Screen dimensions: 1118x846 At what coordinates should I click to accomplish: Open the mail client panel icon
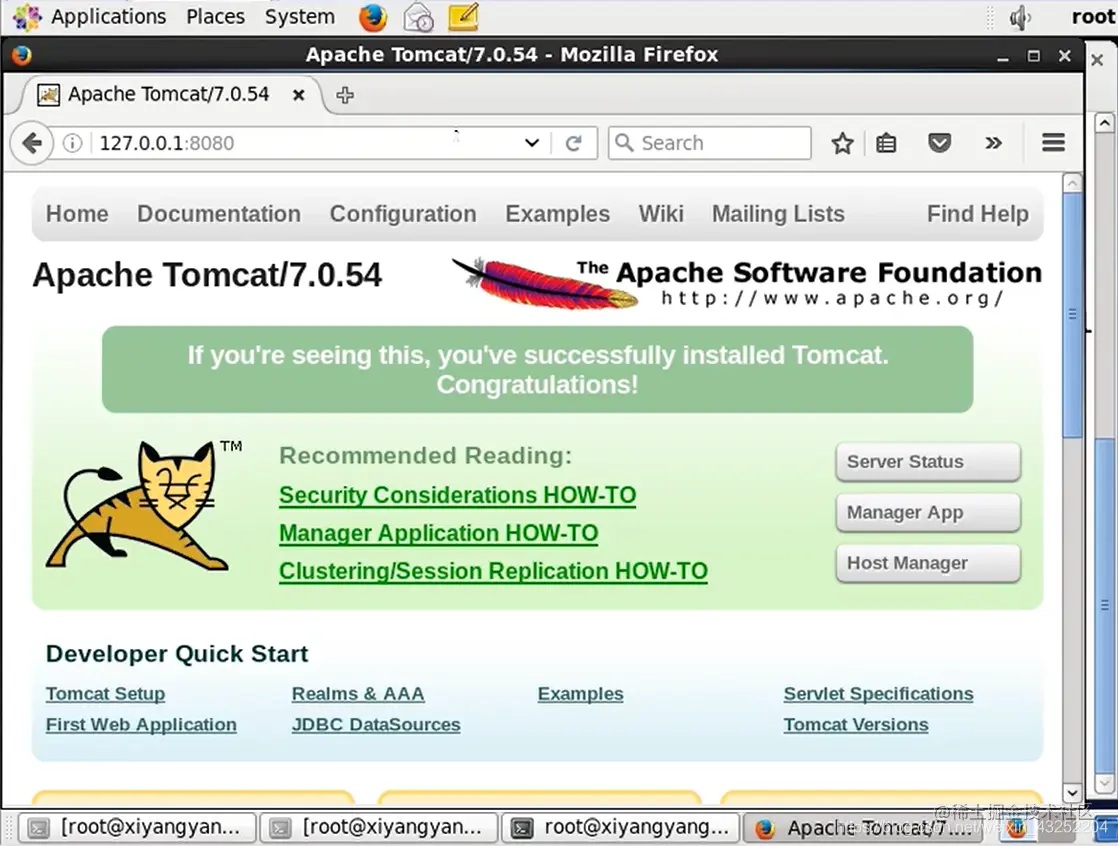(x=418, y=17)
